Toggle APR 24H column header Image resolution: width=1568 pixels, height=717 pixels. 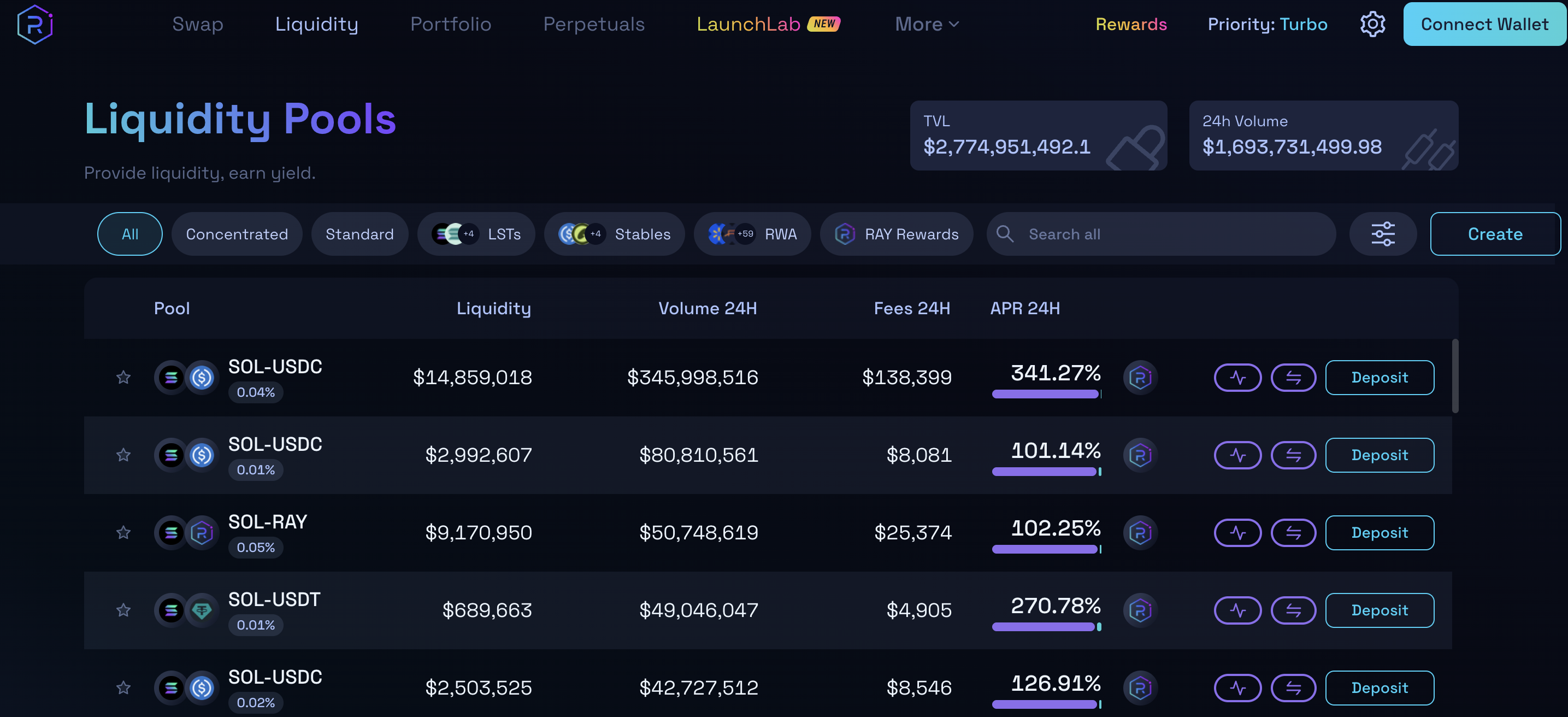coord(1025,309)
